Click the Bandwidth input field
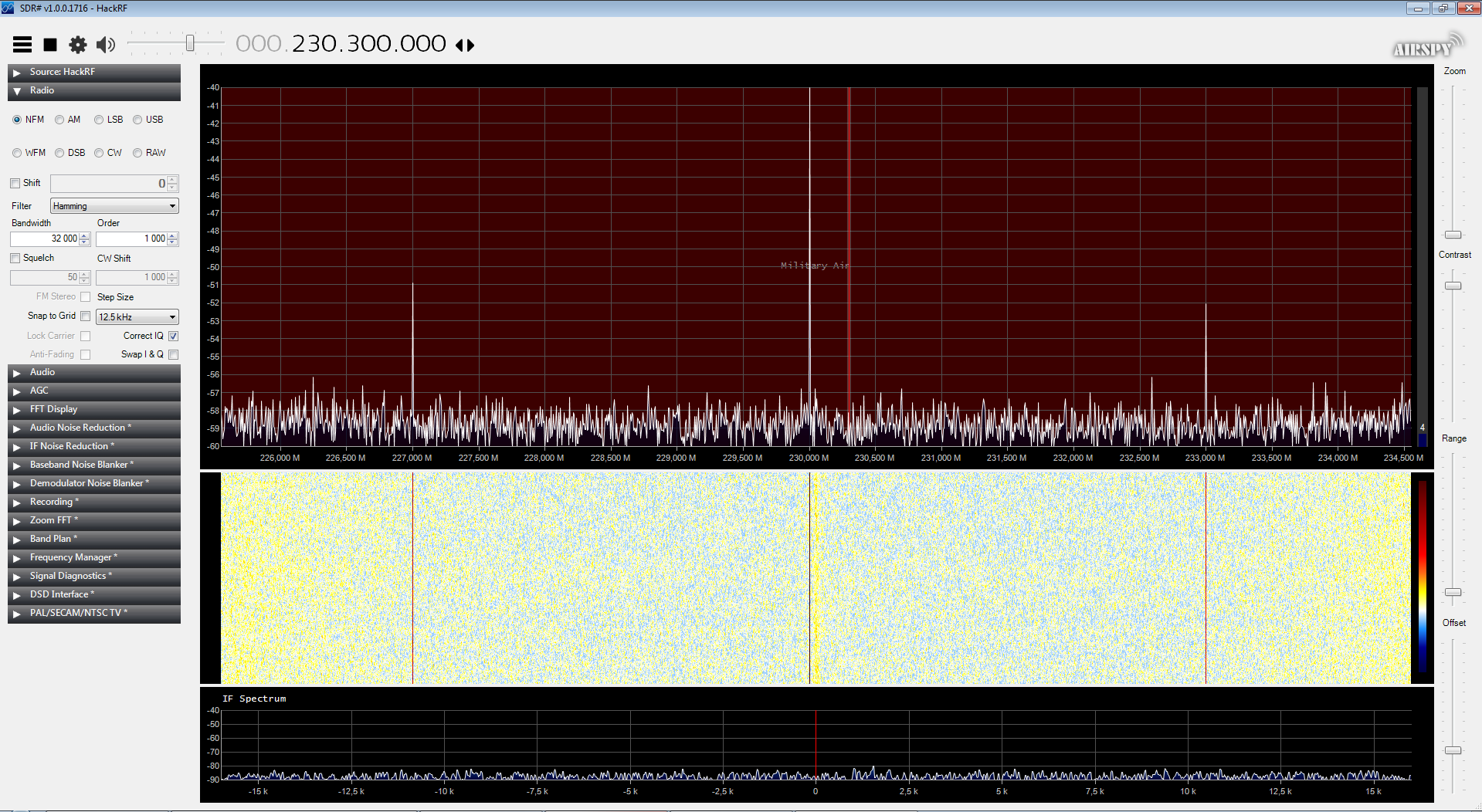The image size is (1482, 812). (45, 239)
